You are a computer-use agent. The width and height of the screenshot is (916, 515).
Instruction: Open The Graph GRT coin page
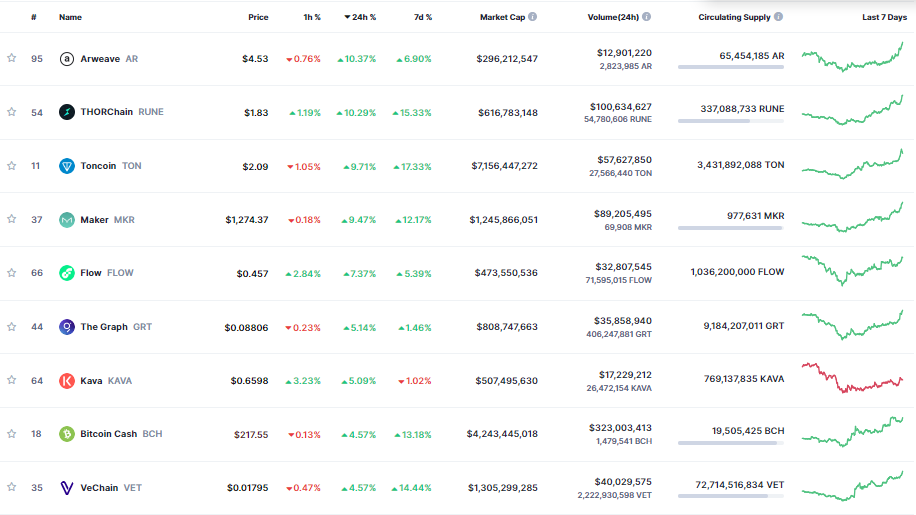pyautogui.click(x=116, y=327)
